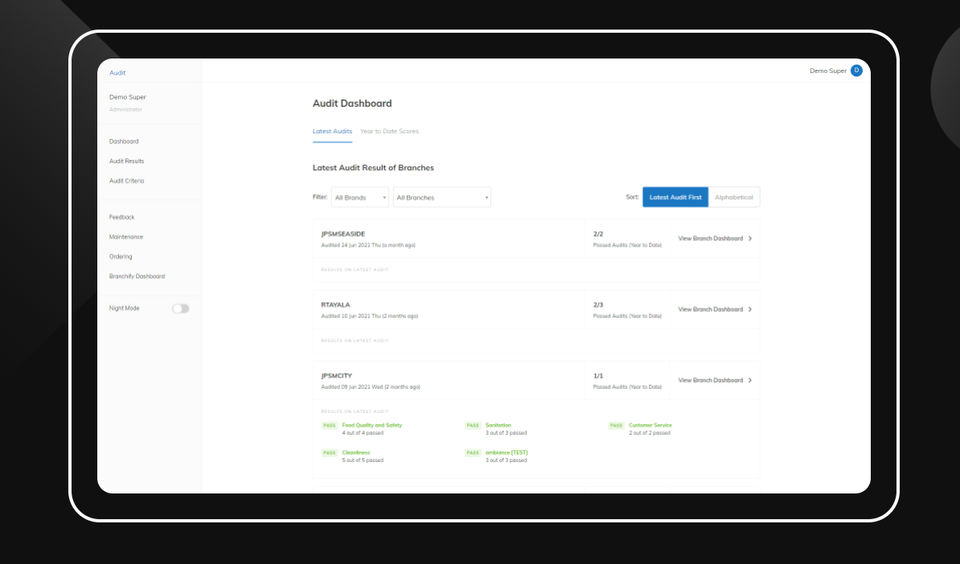
Task: Click the 1/1 passed audits score
Action: [x=598, y=375]
